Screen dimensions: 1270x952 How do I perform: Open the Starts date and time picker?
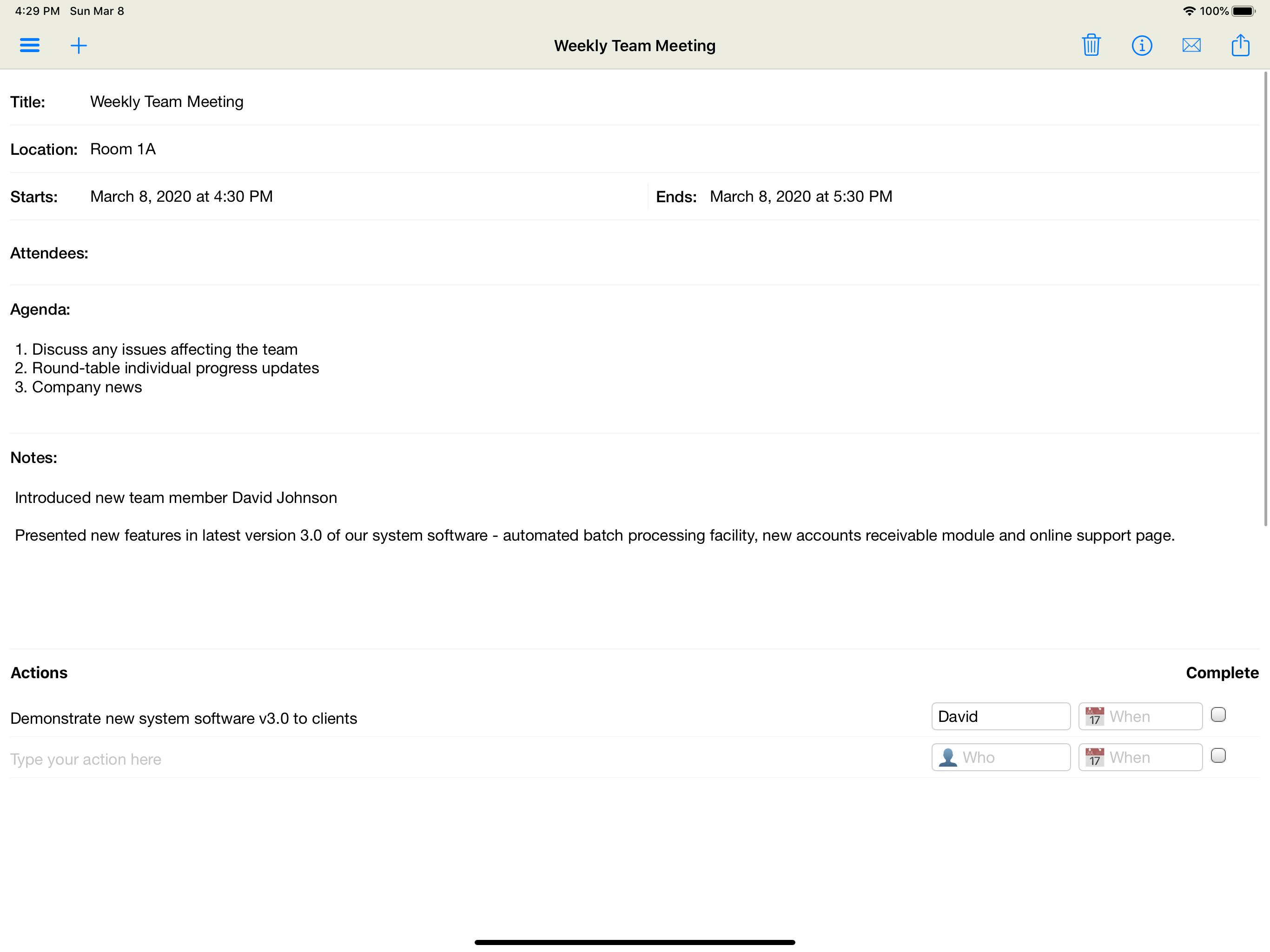pyautogui.click(x=181, y=196)
